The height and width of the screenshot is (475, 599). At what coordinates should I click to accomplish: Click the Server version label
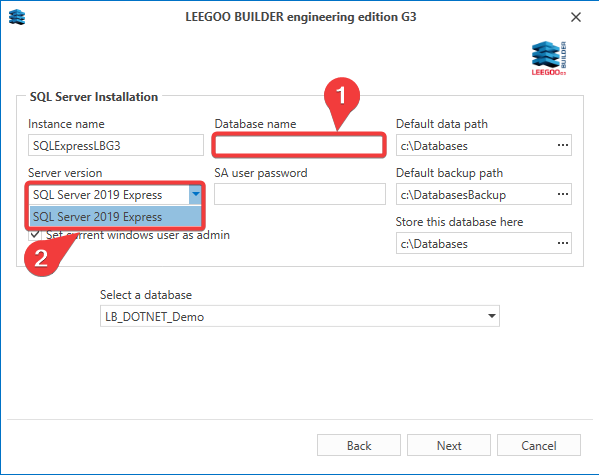pos(65,173)
